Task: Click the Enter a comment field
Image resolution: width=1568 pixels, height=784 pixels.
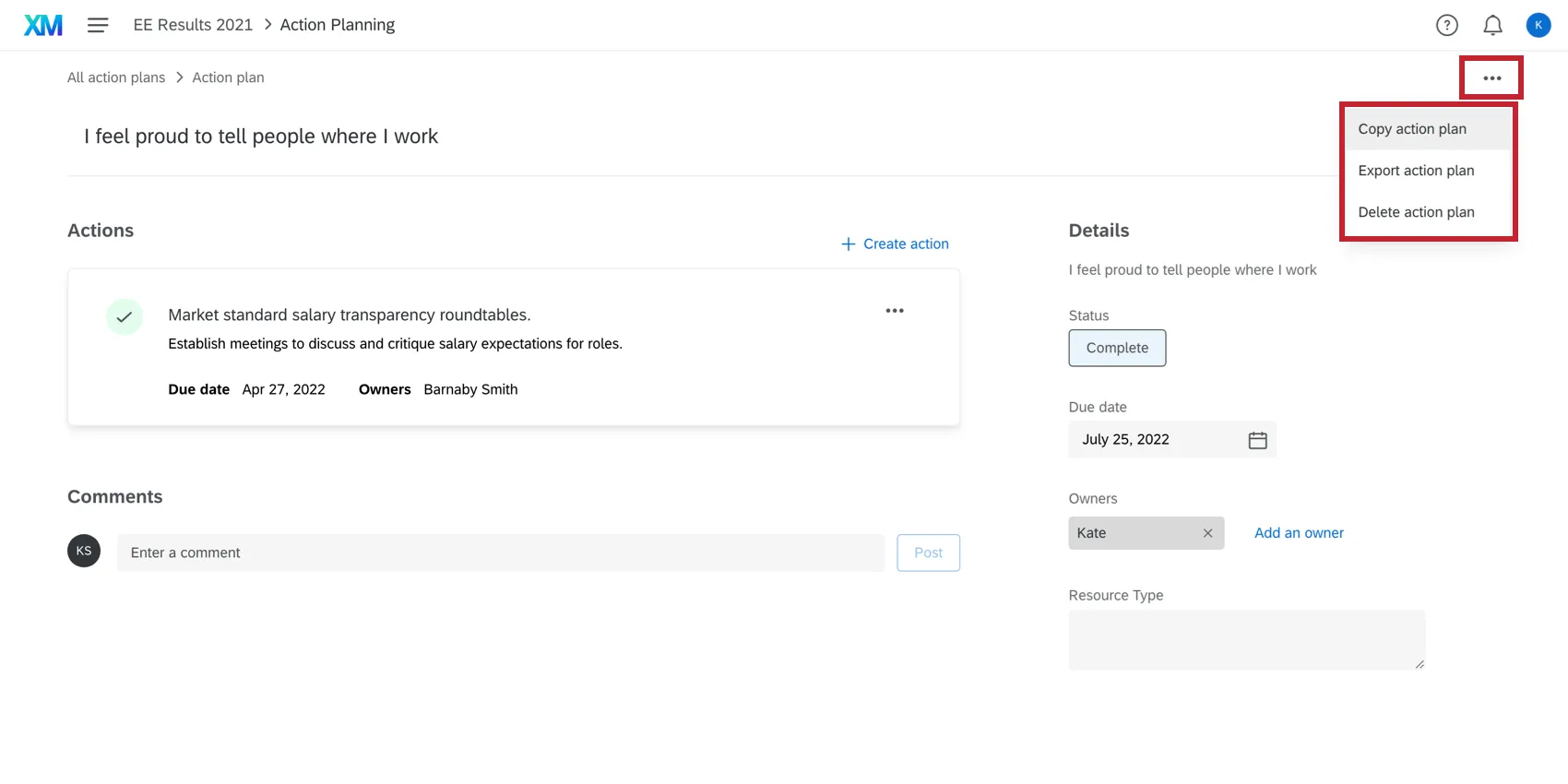Action: pos(500,552)
